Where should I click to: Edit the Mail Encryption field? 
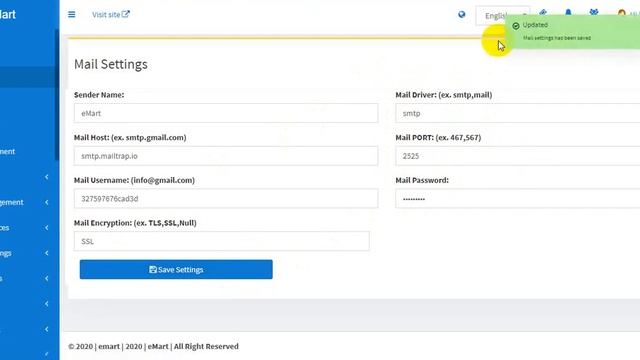tap(222, 241)
